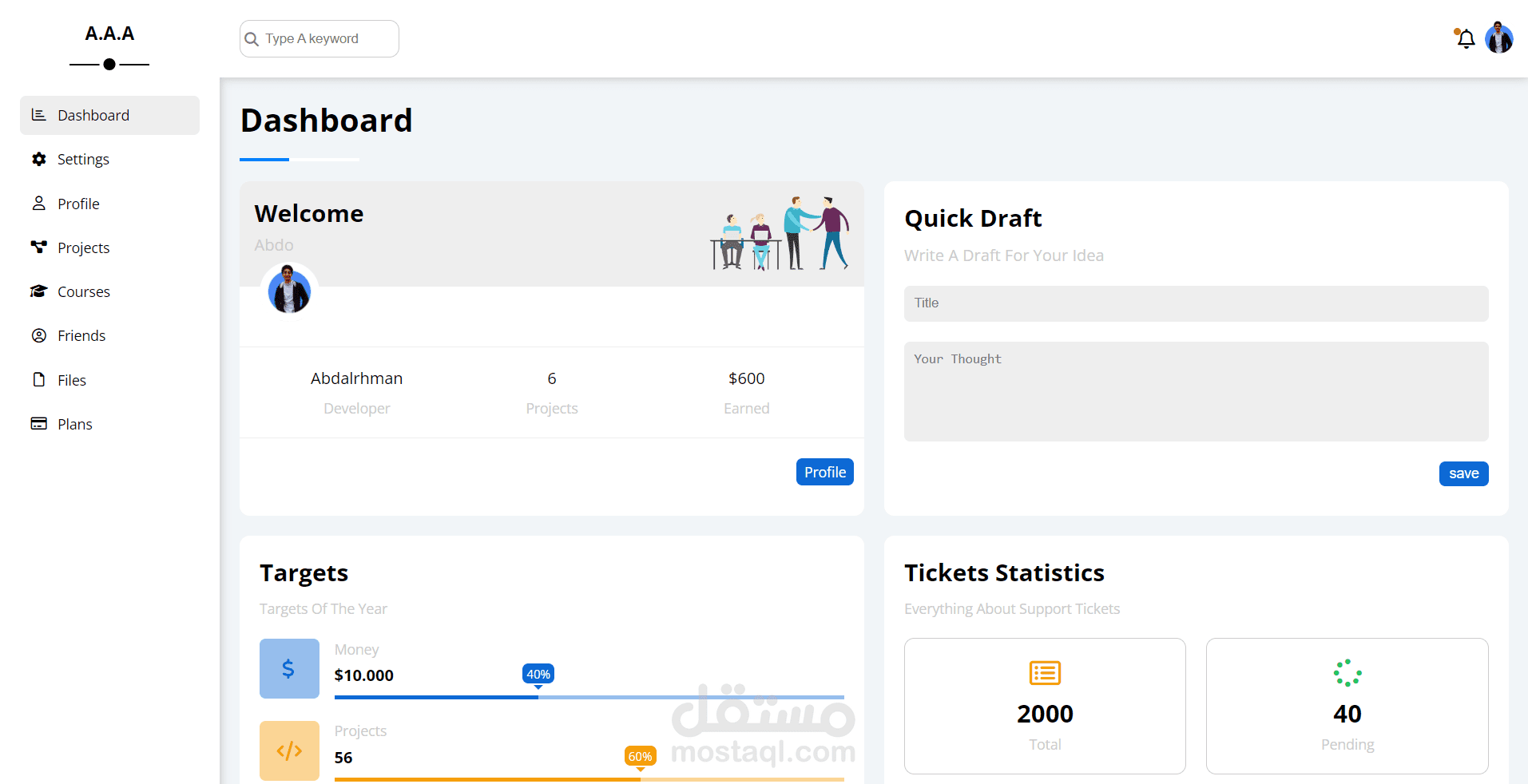1528x784 pixels.
Task: Click the avatar photo in Welcome card
Action: click(289, 291)
